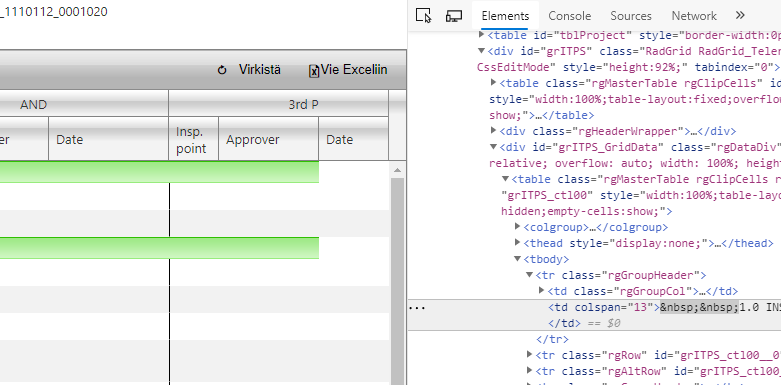This screenshot has height=385, width=781.
Task: Collapse the rgGroupHeader tr node
Action: [530, 275]
